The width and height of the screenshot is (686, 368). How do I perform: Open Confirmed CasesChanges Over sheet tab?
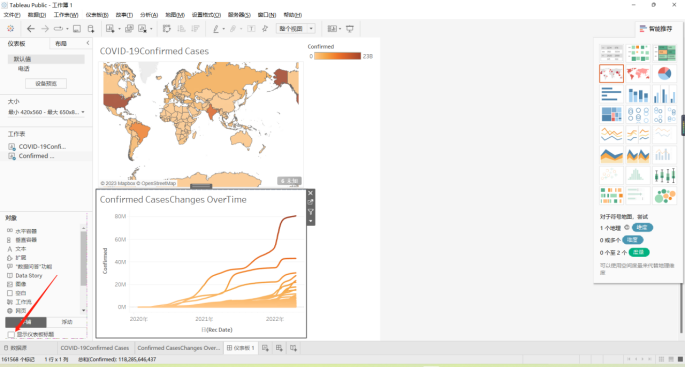[178, 348]
